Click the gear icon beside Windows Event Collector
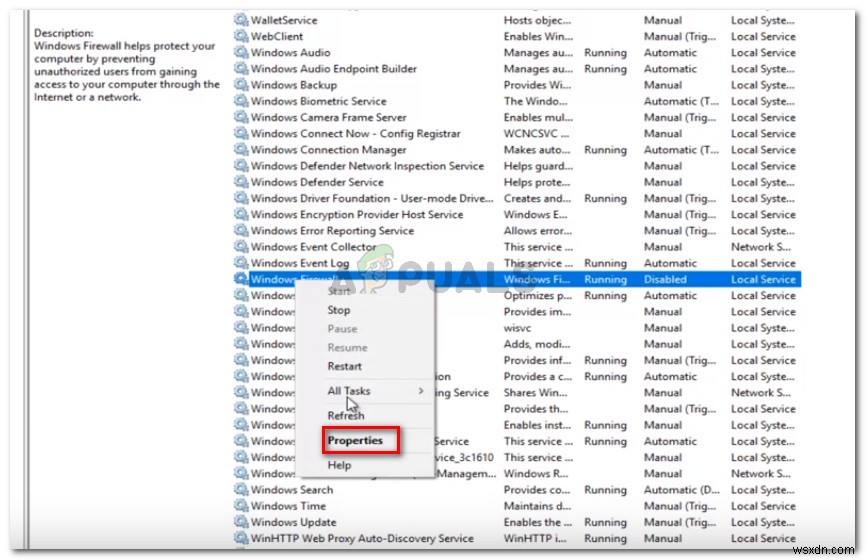This screenshot has height=560, width=866. pos(241,247)
